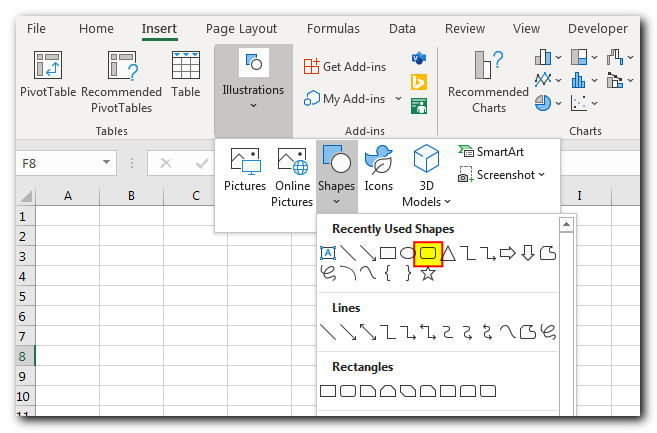Open Insert Pie or Doughnut Chart dropdown
The height and width of the screenshot is (433, 657).
tap(558, 103)
